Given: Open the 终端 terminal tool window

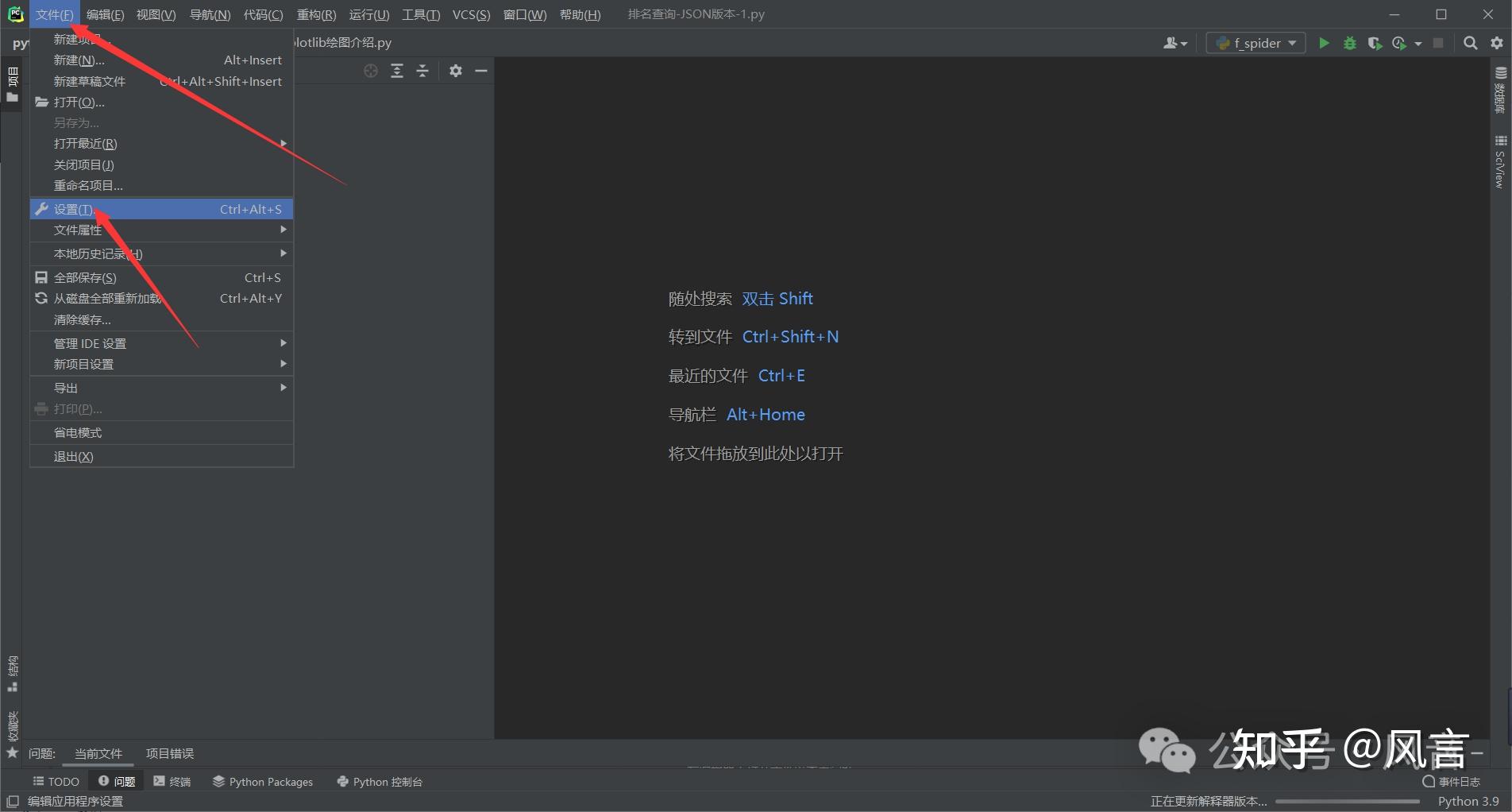Looking at the screenshot, I should (x=172, y=781).
